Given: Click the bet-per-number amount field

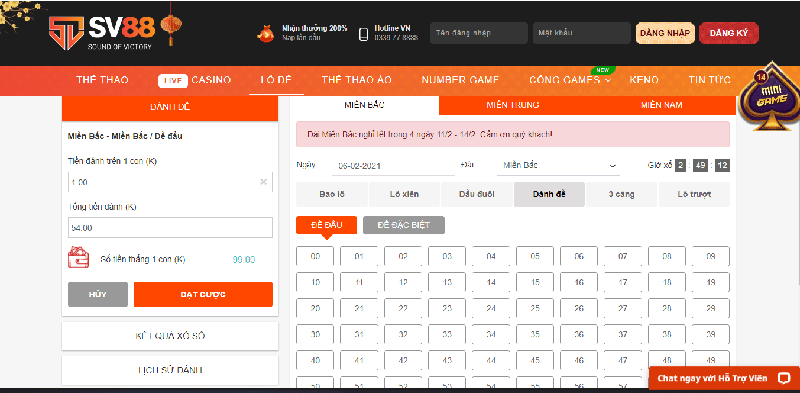Looking at the screenshot, I should click(x=170, y=182).
